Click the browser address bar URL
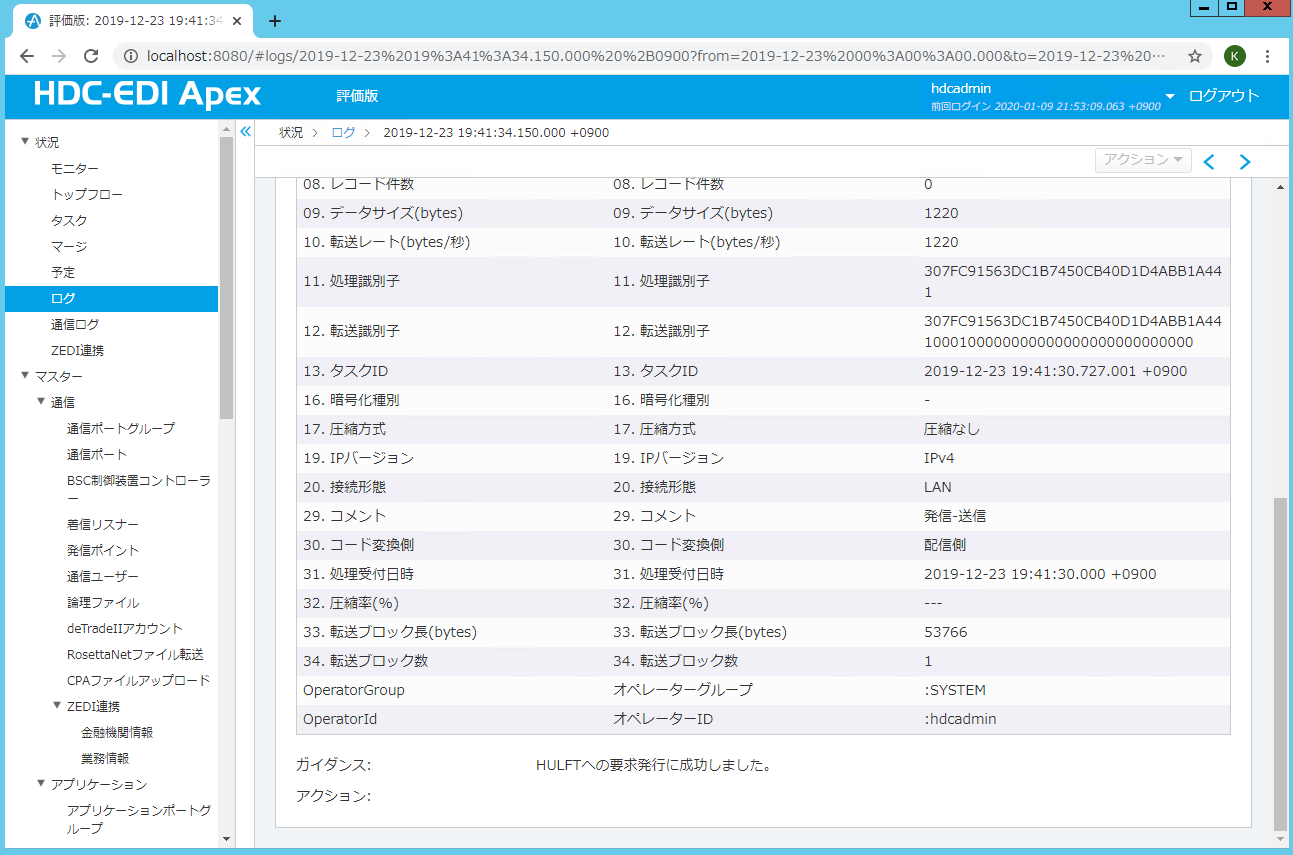Viewport: 1293px width, 855px height. click(655, 56)
